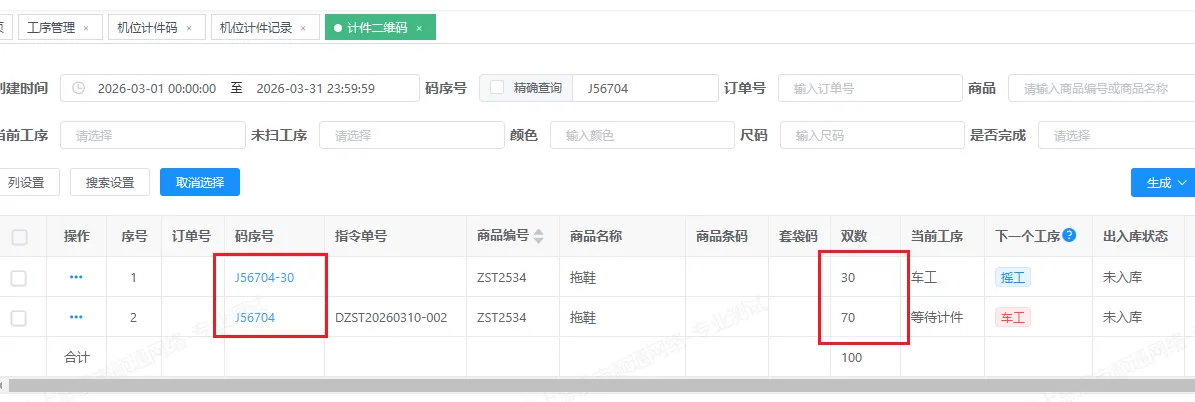This screenshot has width=1195, height=402.
Task: Click the 取消选择 button
Action: tap(200, 183)
